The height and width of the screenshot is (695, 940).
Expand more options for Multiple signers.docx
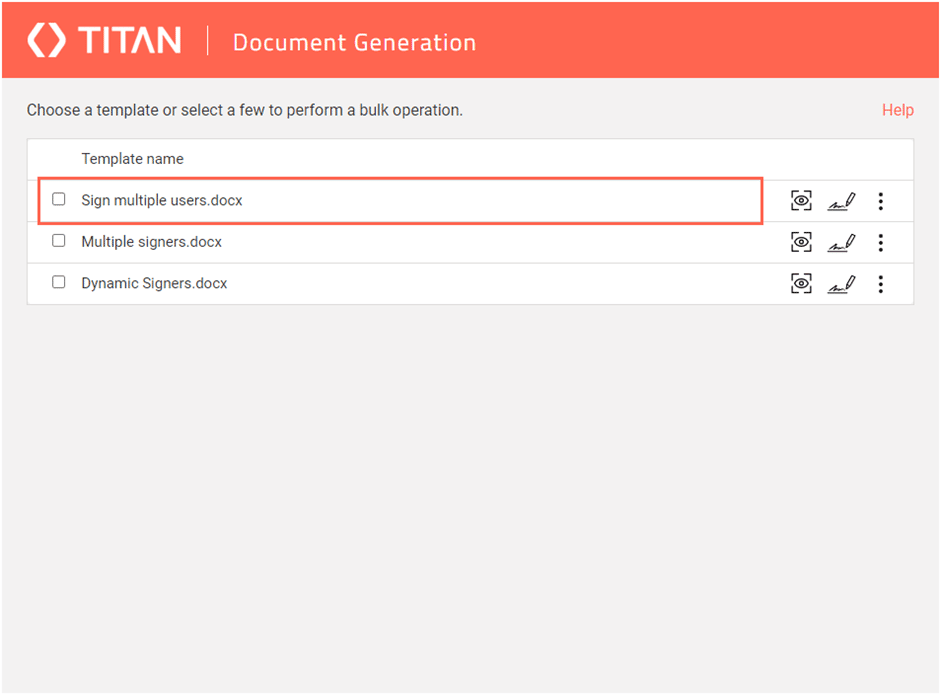(880, 242)
